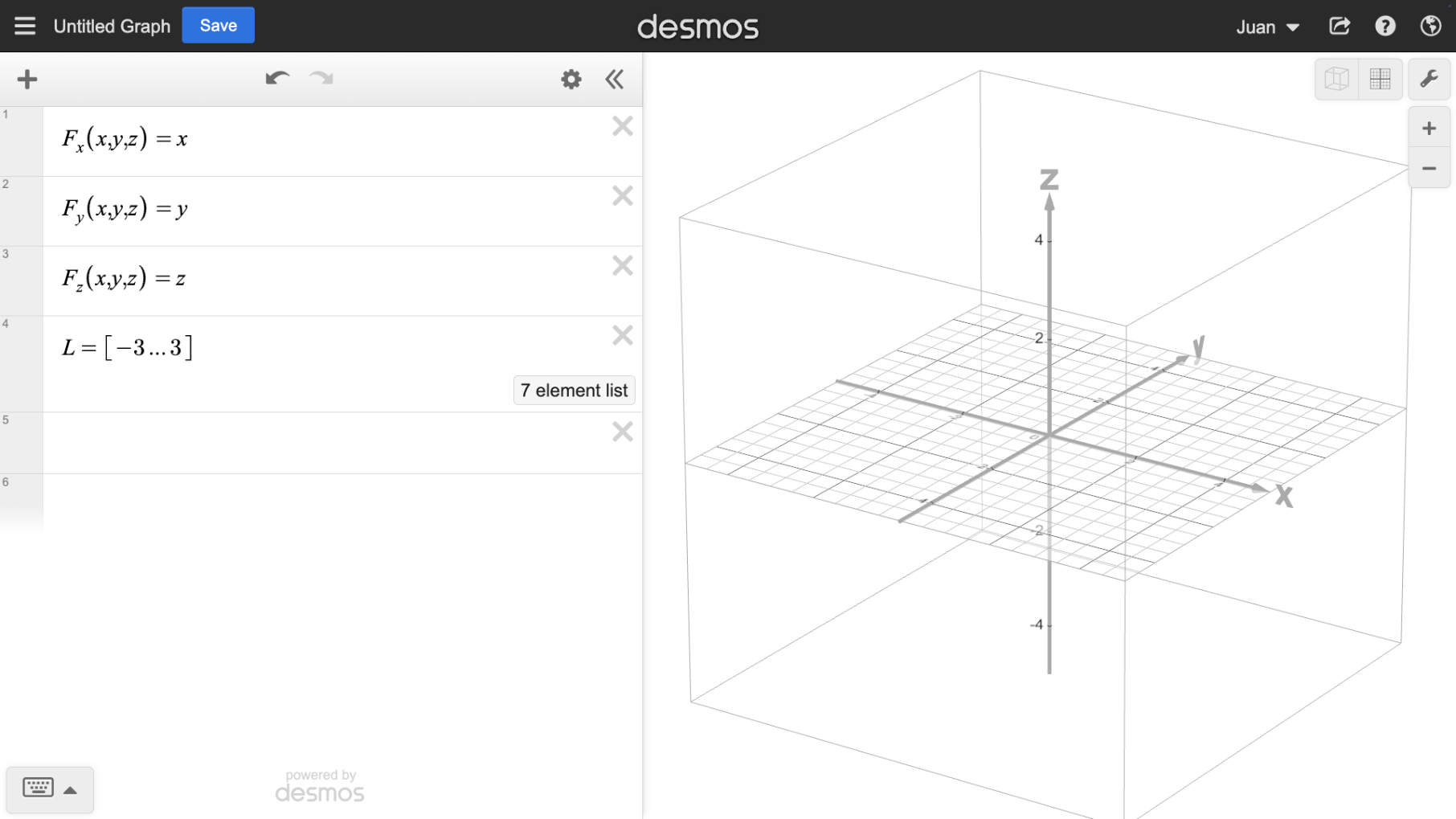Open the Juan account dropdown
The width and height of the screenshot is (1456, 819).
(x=1267, y=27)
